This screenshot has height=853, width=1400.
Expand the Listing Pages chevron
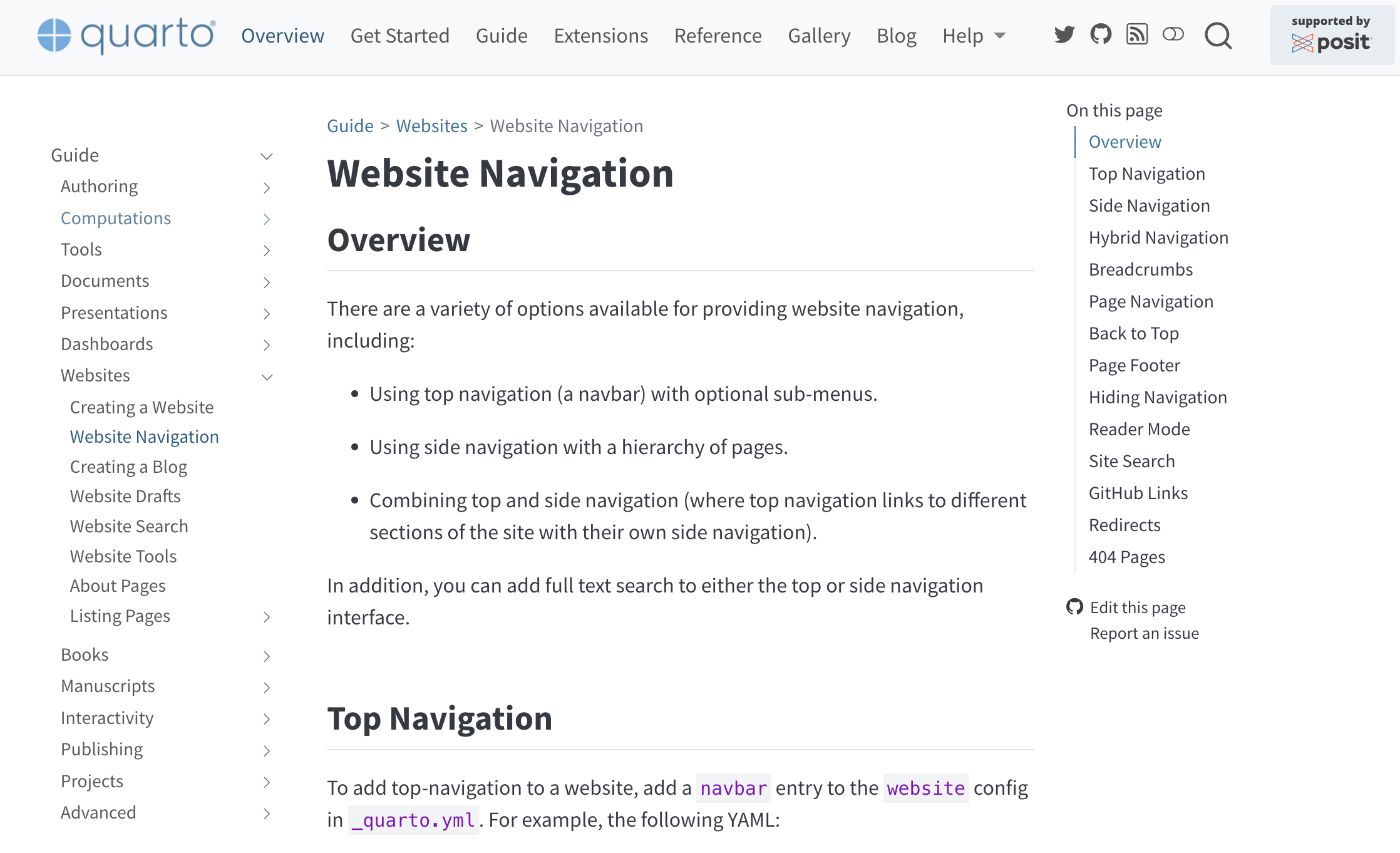coord(267,618)
